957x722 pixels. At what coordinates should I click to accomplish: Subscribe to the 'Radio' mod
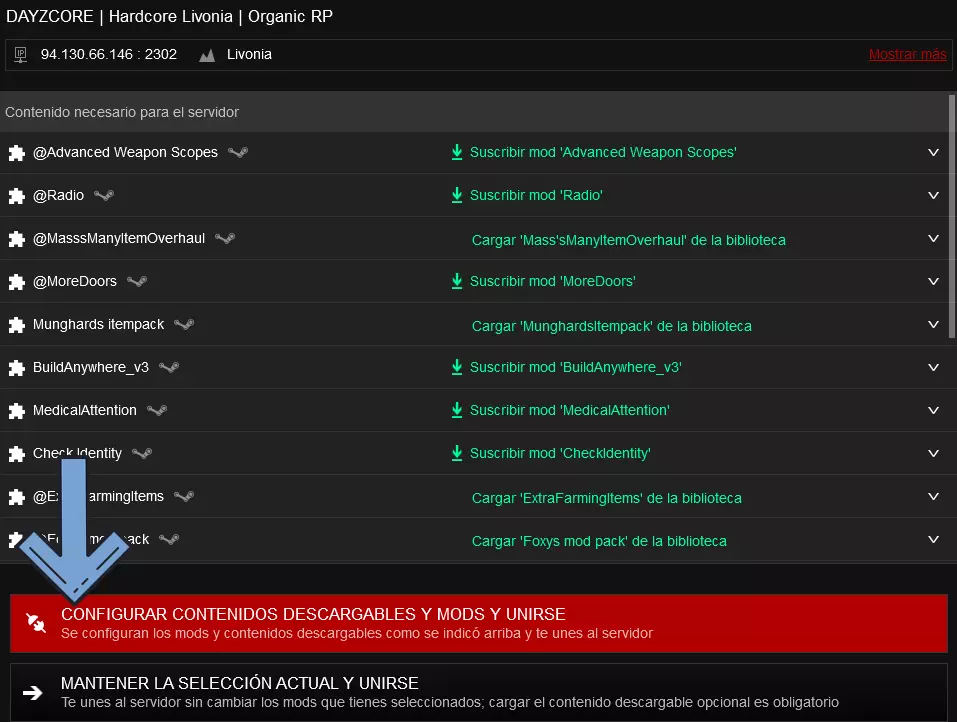pyautogui.click(x=536, y=195)
